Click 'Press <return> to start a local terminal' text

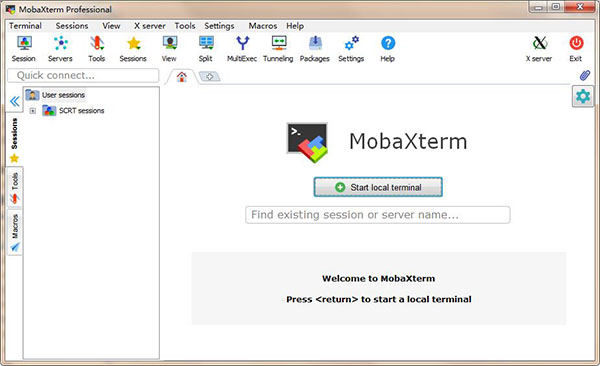(x=378, y=299)
